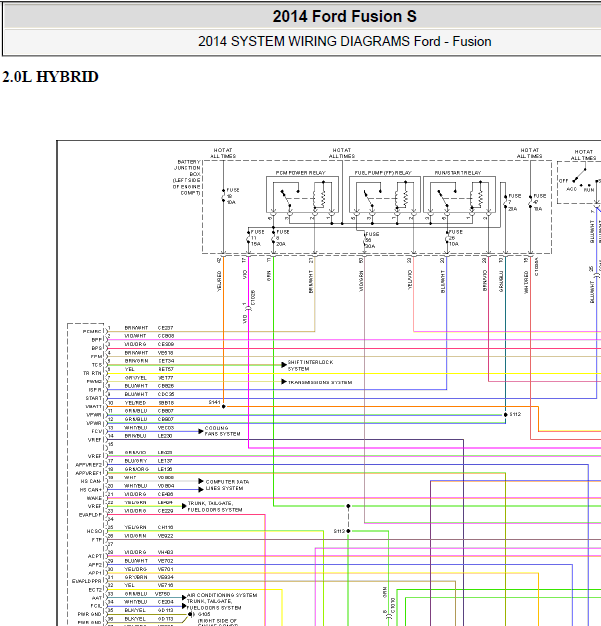Select the 'AAT' pin label
601x626 pixels.
(x=97, y=598)
